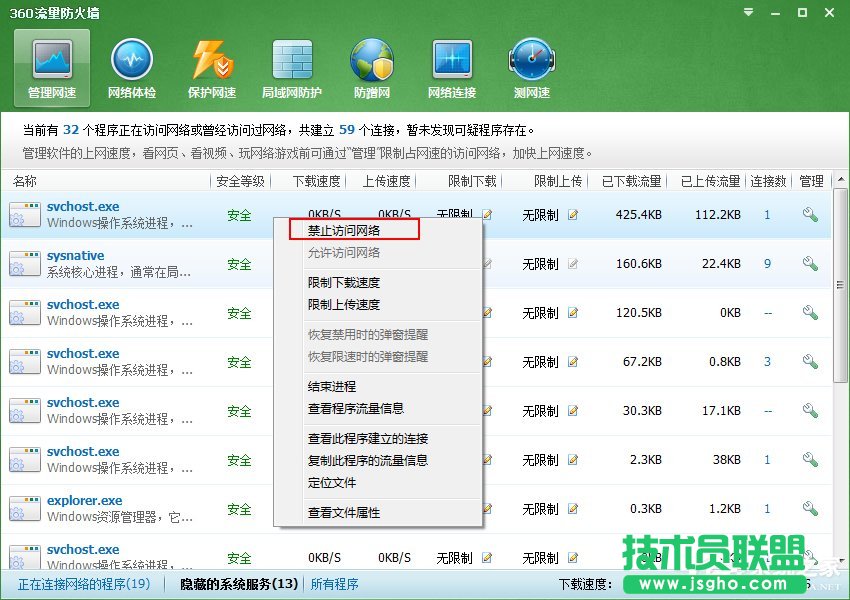Click manage wrench in the 120.5KB row
The height and width of the screenshot is (600, 850).
coord(810,313)
